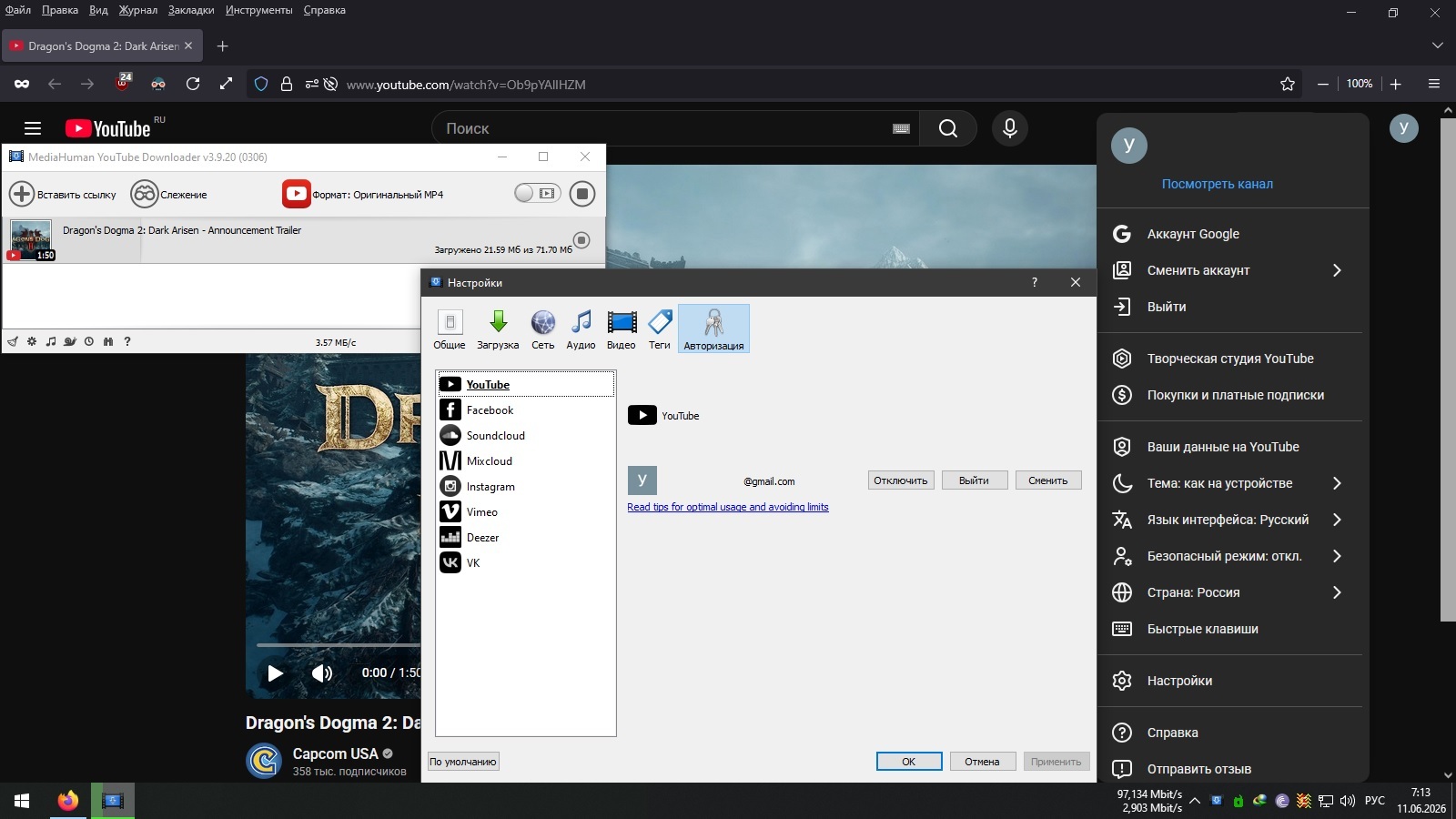Open YouTube guide hamburger menu
Image resolution: width=1456 pixels, height=819 pixels.
point(33,128)
